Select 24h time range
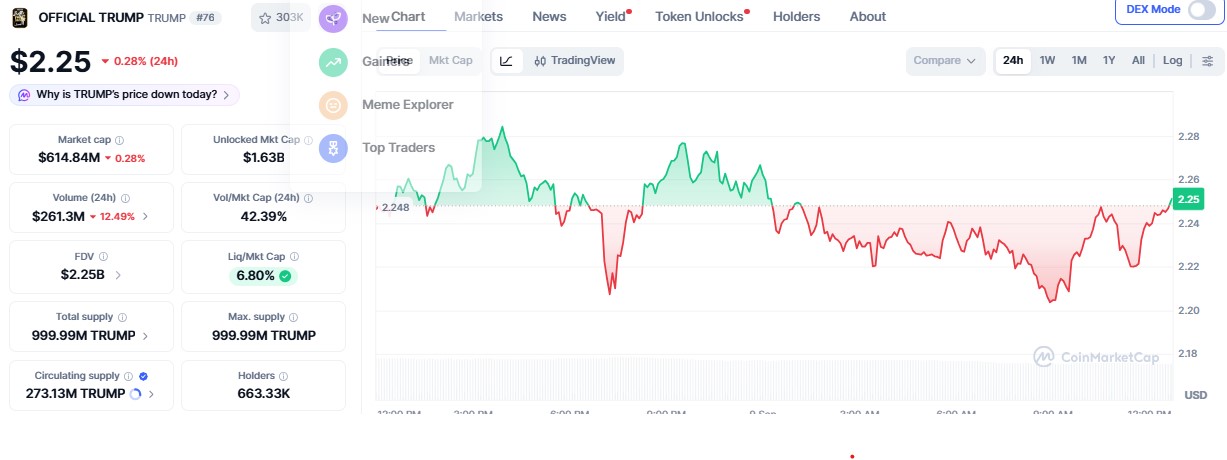Image resolution: width=1227 pixels, height=460 pixels. [x=1013, y=61]
